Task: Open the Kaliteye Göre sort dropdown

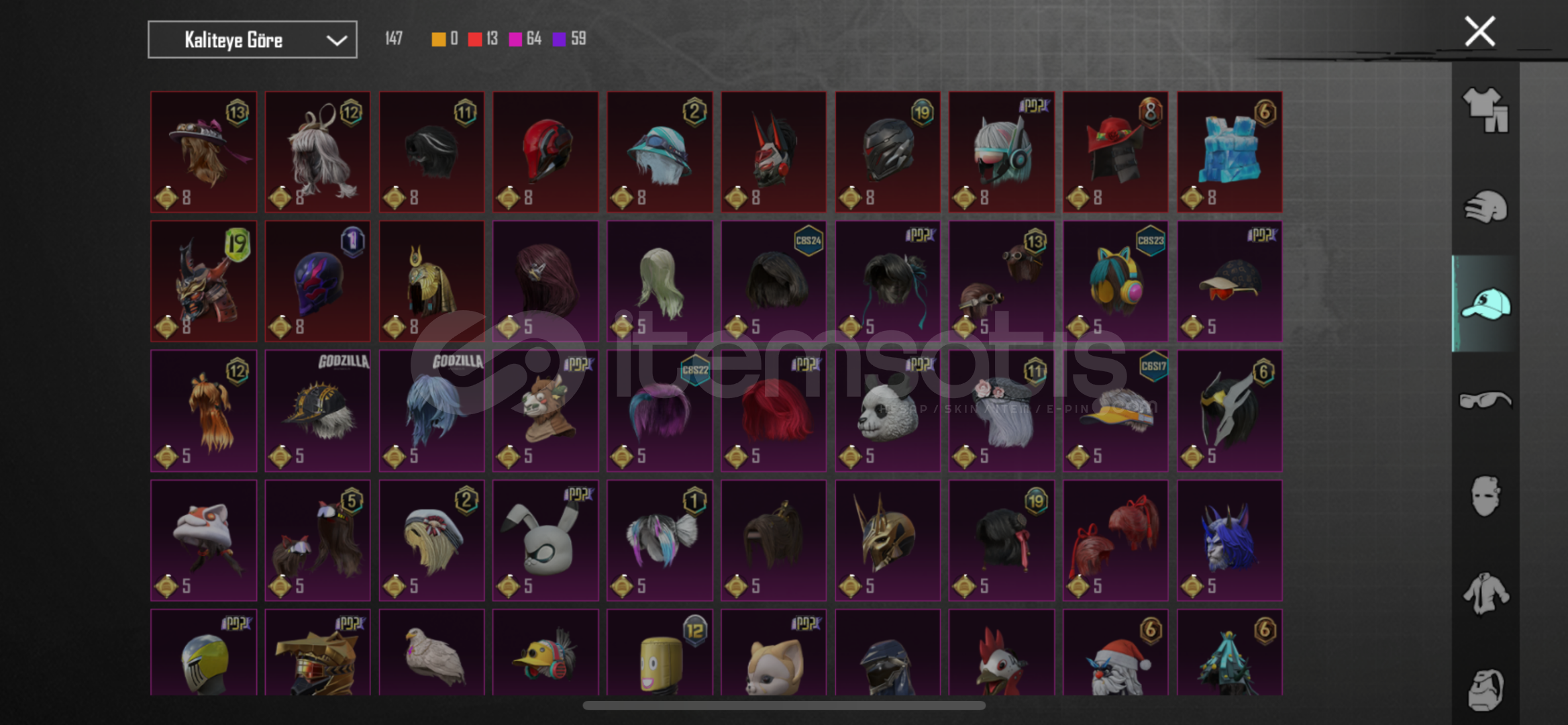Action: [x=252, y=40]
